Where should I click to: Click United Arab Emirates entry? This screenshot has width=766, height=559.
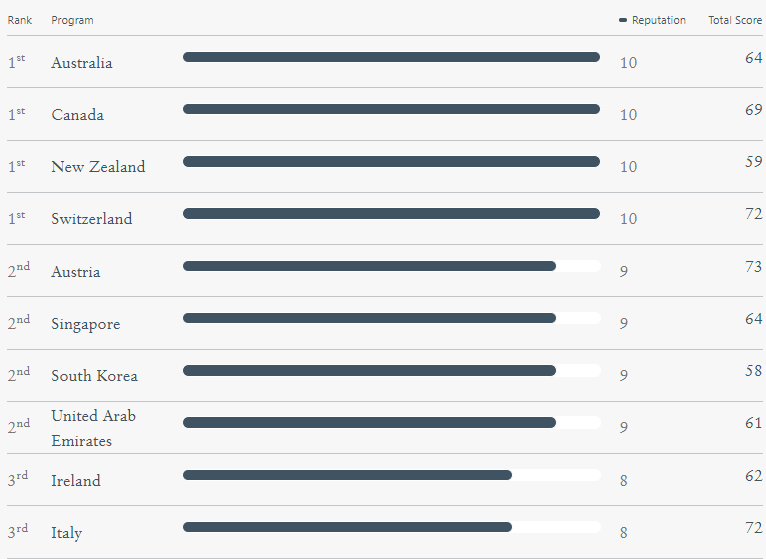click(x=93, y=428)
